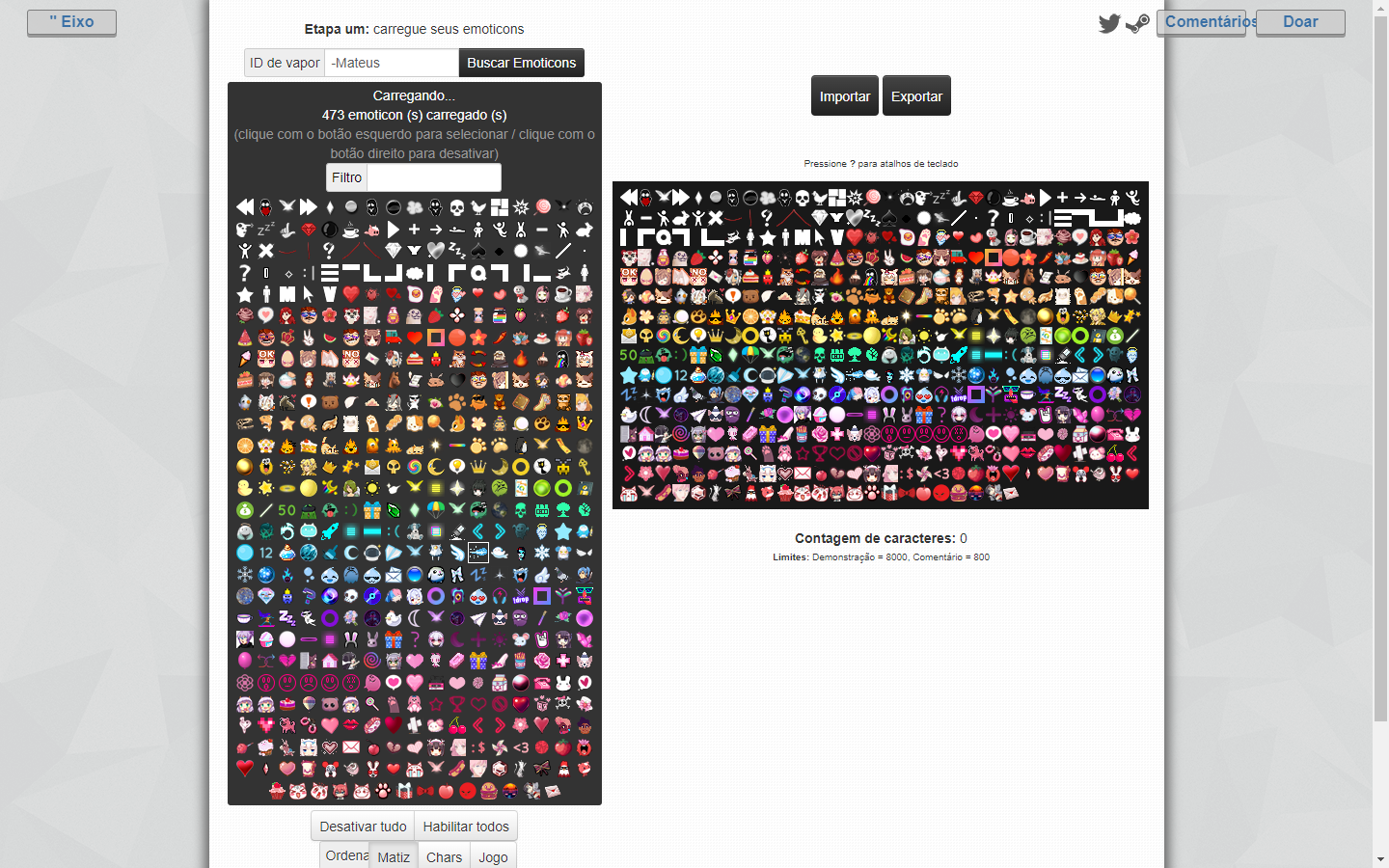Choose yellow rubber duck emoticon in loaded list
Screen dimensions: 1389x868
point(245,488)
